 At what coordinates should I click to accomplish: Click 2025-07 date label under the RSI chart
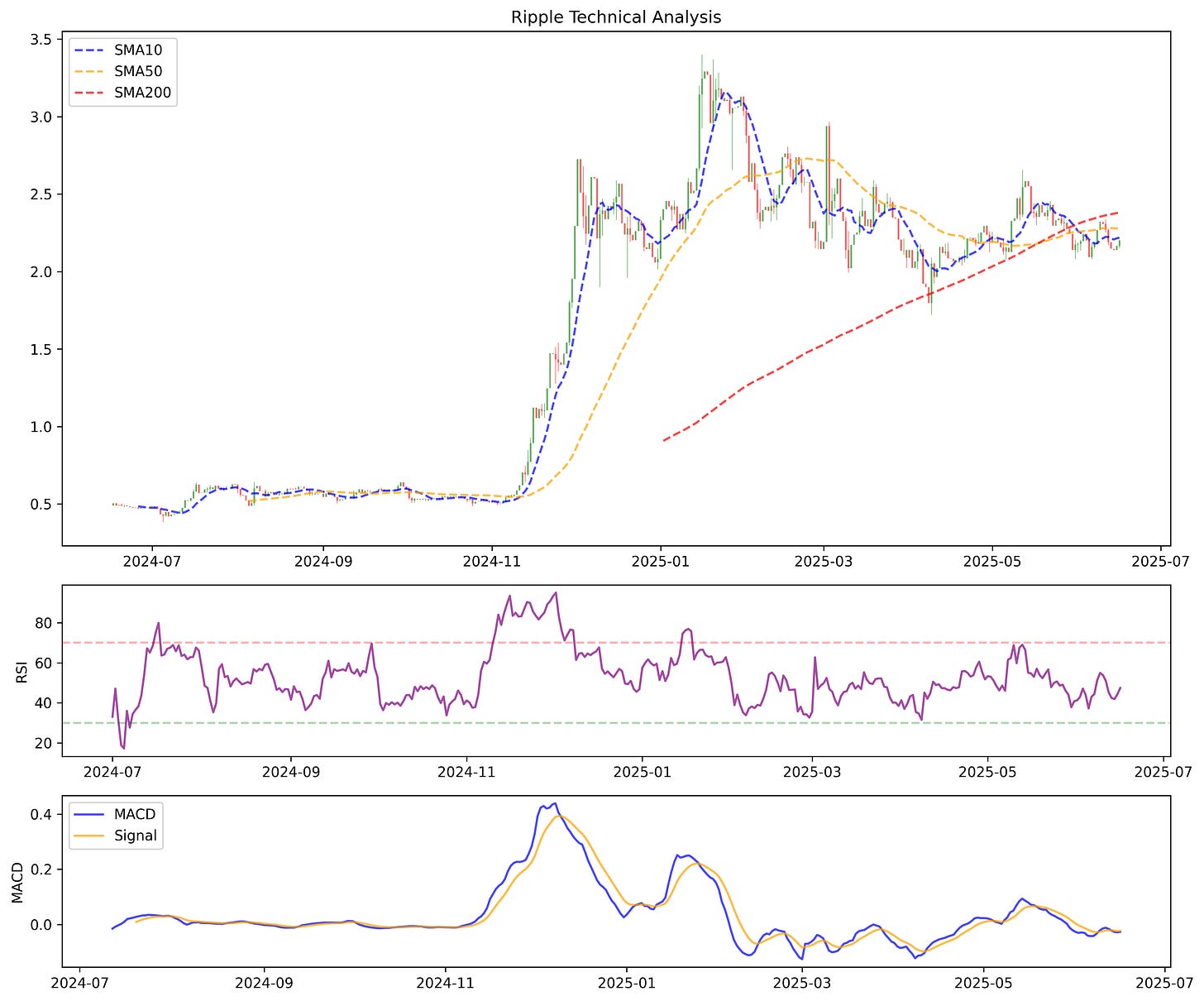(1163, 772)
